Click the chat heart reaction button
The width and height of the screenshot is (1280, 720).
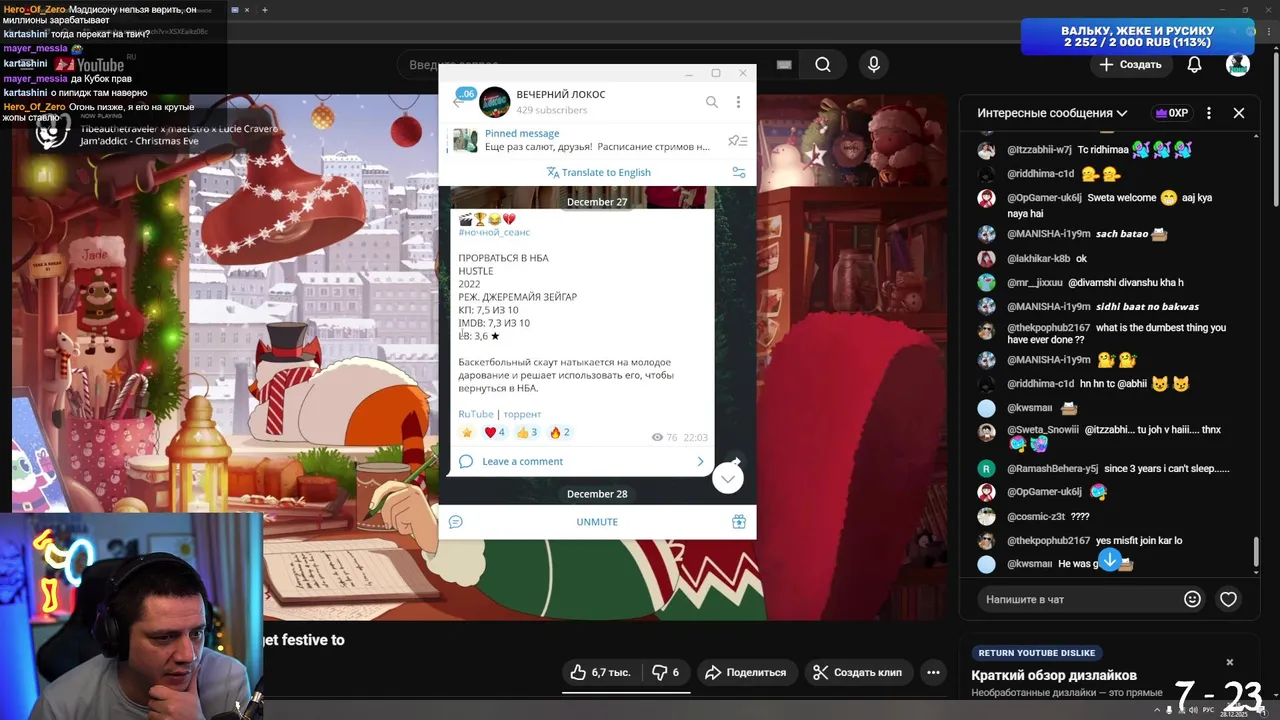pos(1228,599)
